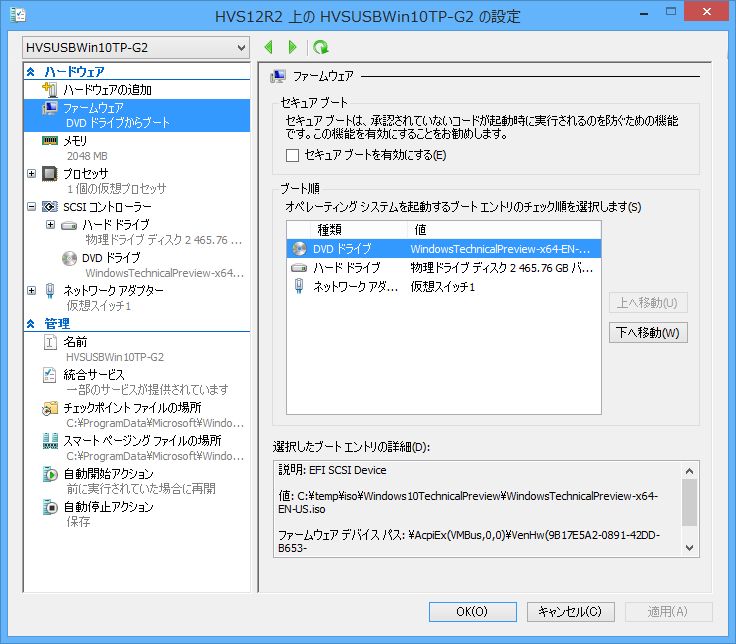
Task: Select the ファームウェア tree item
Action: [x=137, y=115]
